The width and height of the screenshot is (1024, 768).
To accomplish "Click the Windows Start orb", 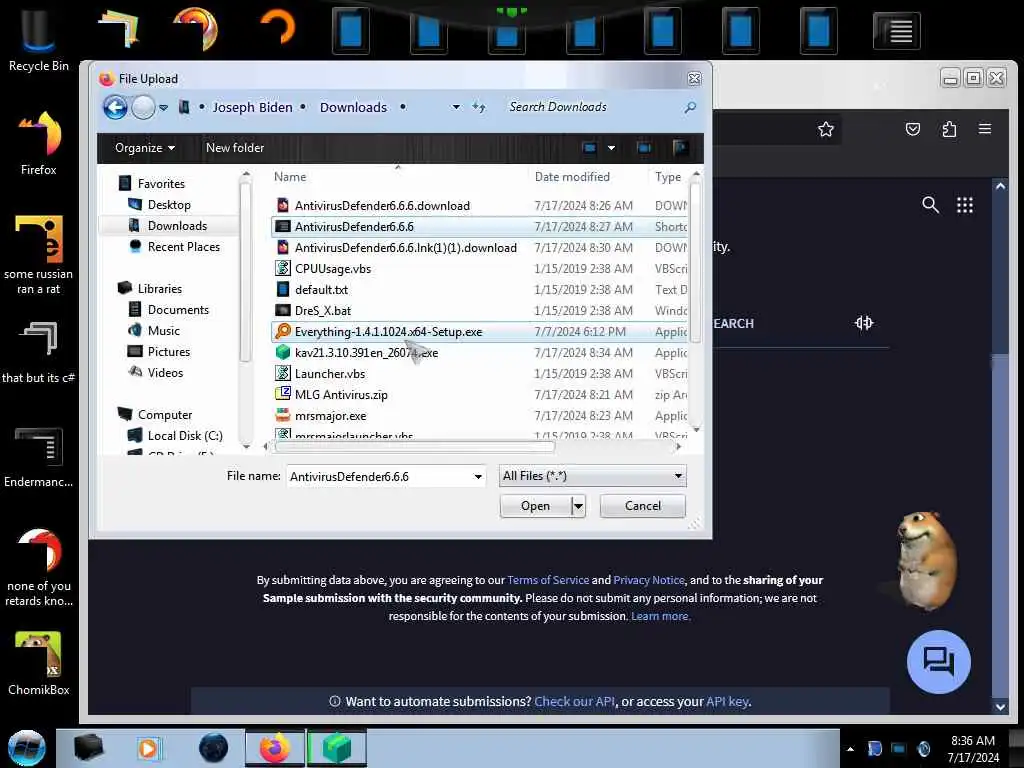I will pyautogui.click(x=27, y=748).
